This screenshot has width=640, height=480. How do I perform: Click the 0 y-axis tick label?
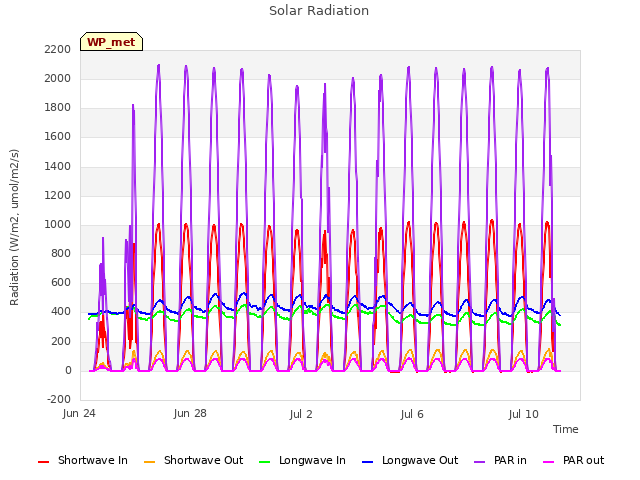tap(68, 371)
